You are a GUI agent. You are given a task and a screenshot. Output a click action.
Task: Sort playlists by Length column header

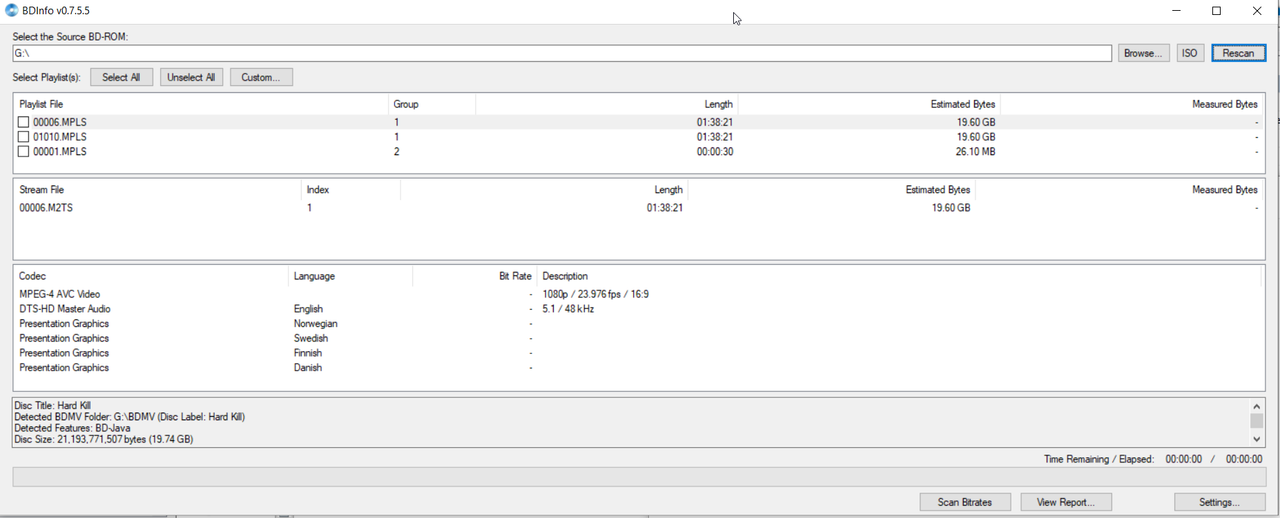coord(607,104)
